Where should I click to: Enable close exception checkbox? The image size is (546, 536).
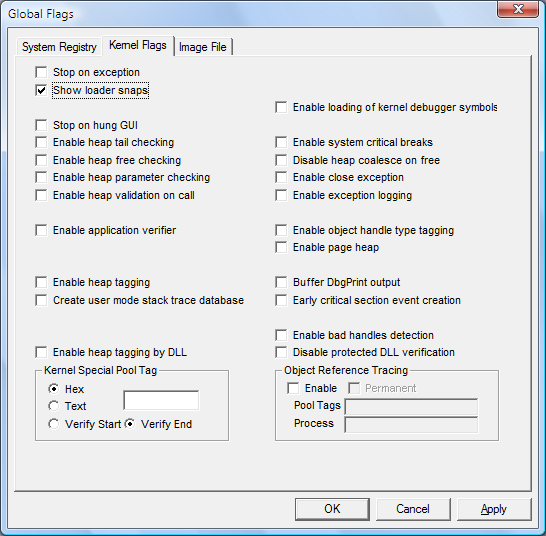tap(281, 177)
